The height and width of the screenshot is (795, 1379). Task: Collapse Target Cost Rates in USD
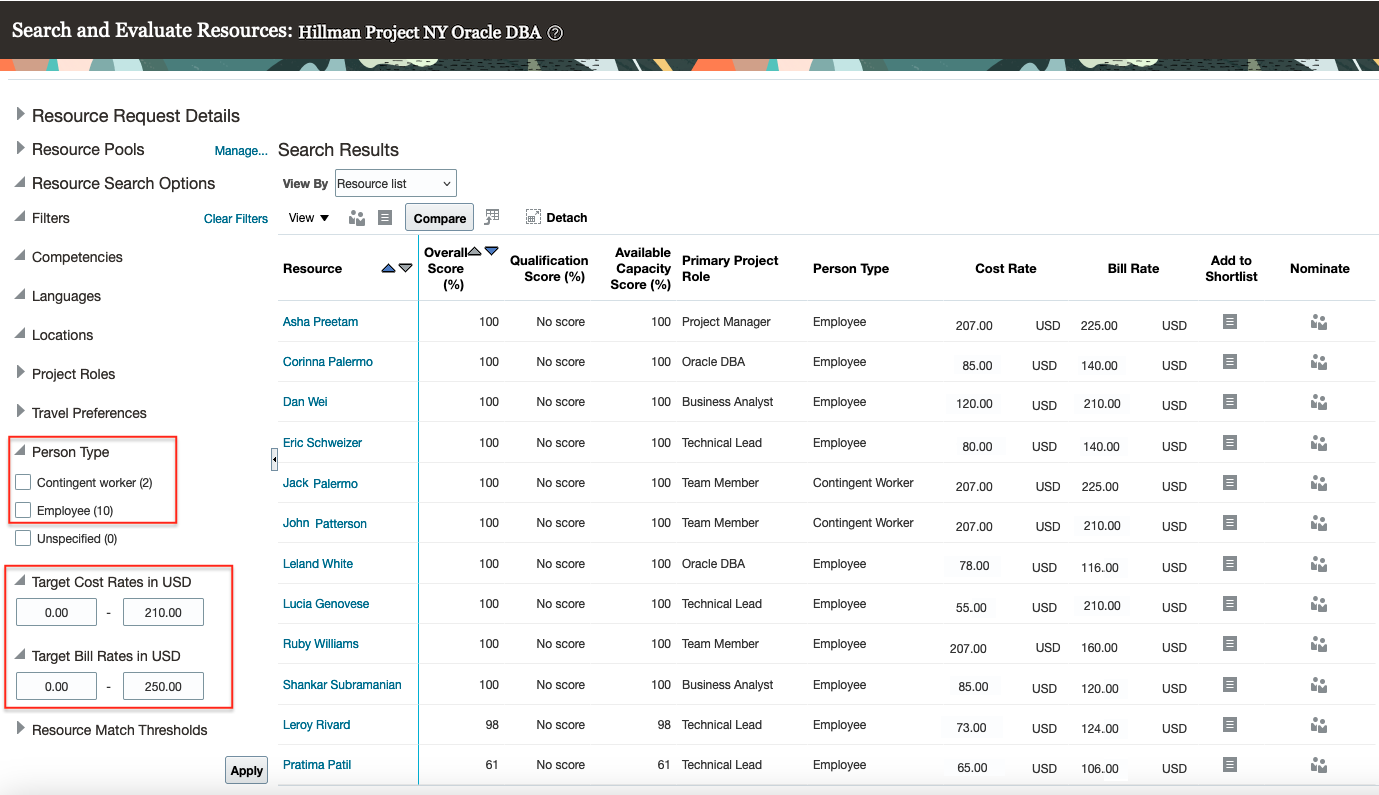tap(20, 581)
